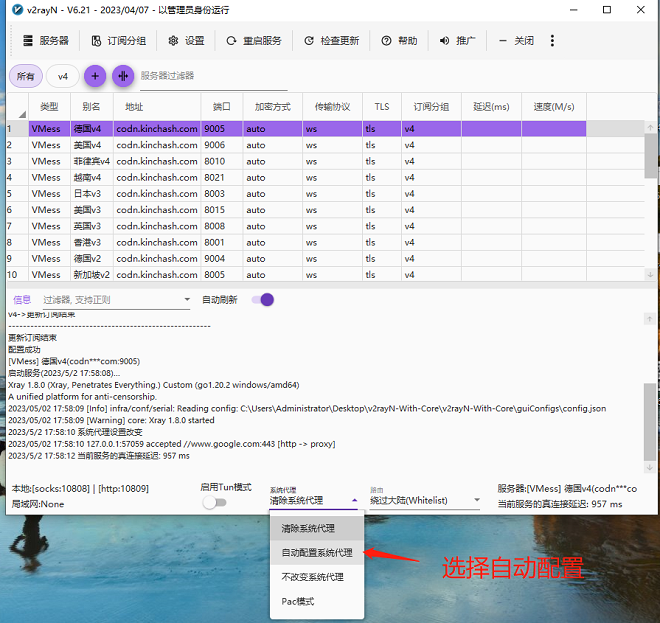Click 重启服务 restart service icon
The width and height of the screenshot is (660, 623).
coord(231,41)
